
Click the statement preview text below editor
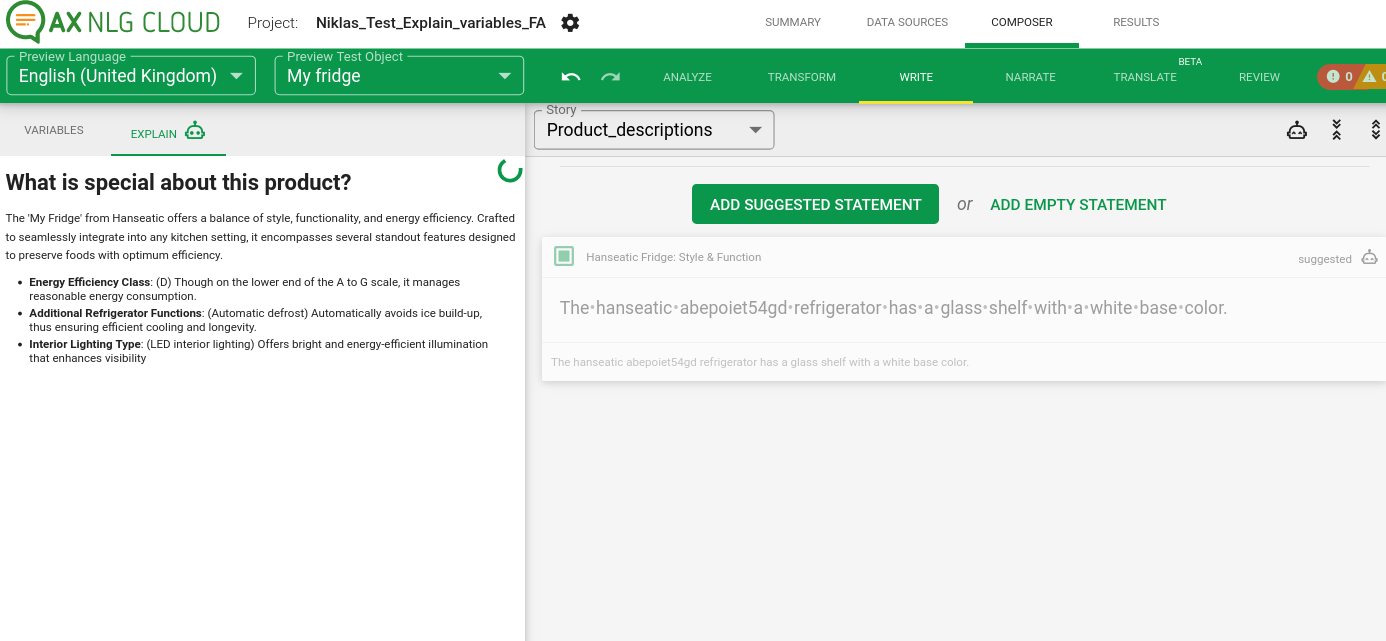[760, 362]
